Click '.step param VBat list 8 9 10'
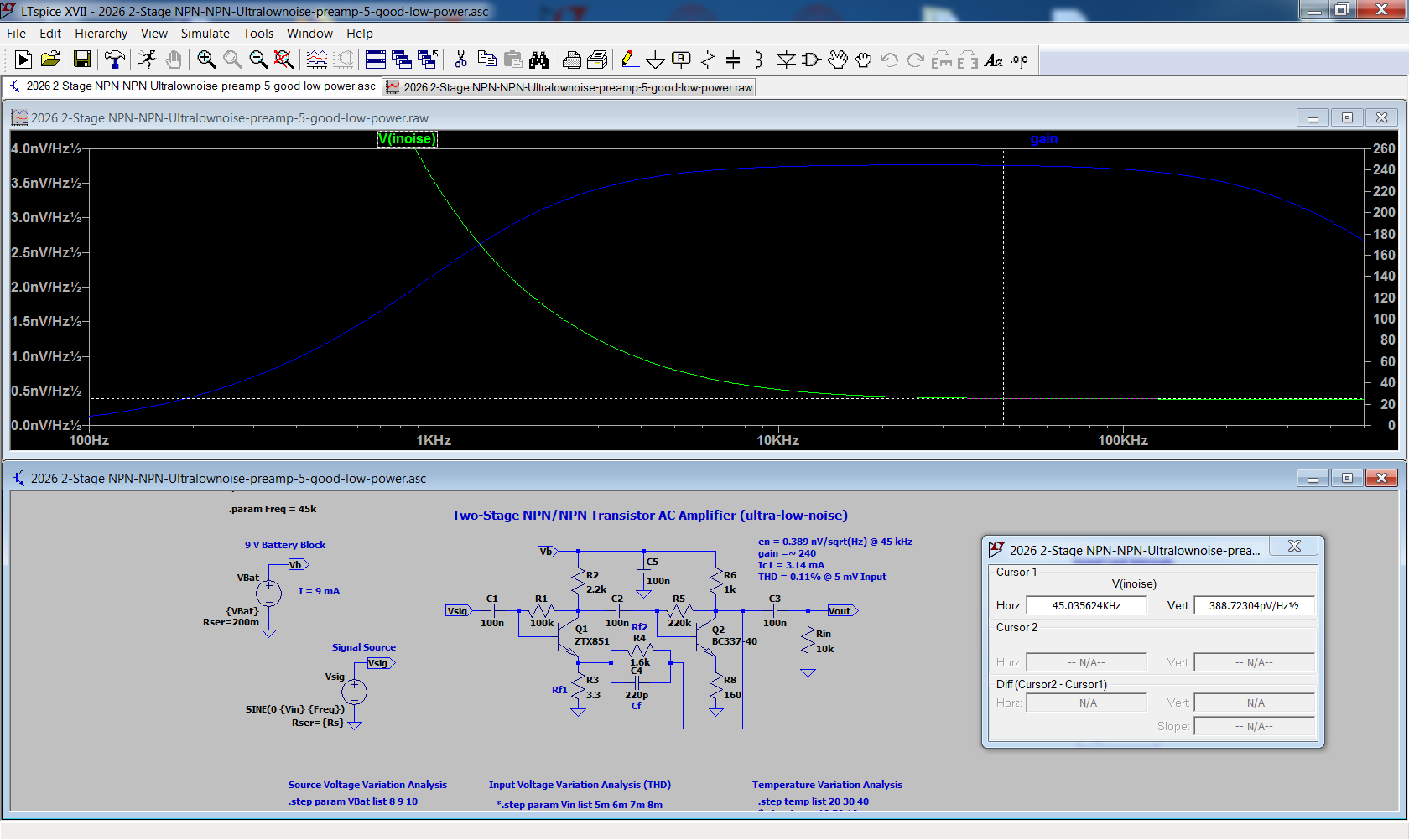This screenshot has height=840, width=1409. pos(353,801)
